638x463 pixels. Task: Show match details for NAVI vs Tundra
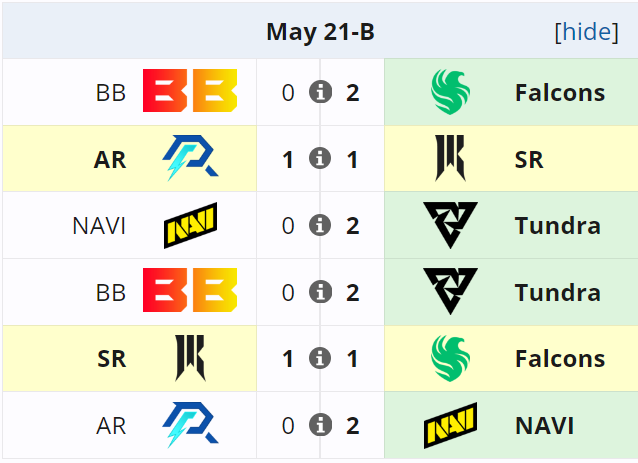pos(320,225)
